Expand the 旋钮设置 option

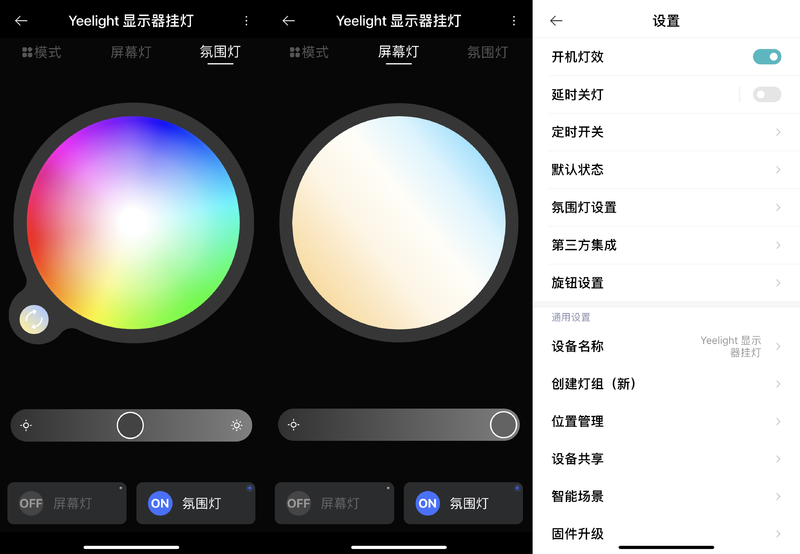[x=666, y=283]
